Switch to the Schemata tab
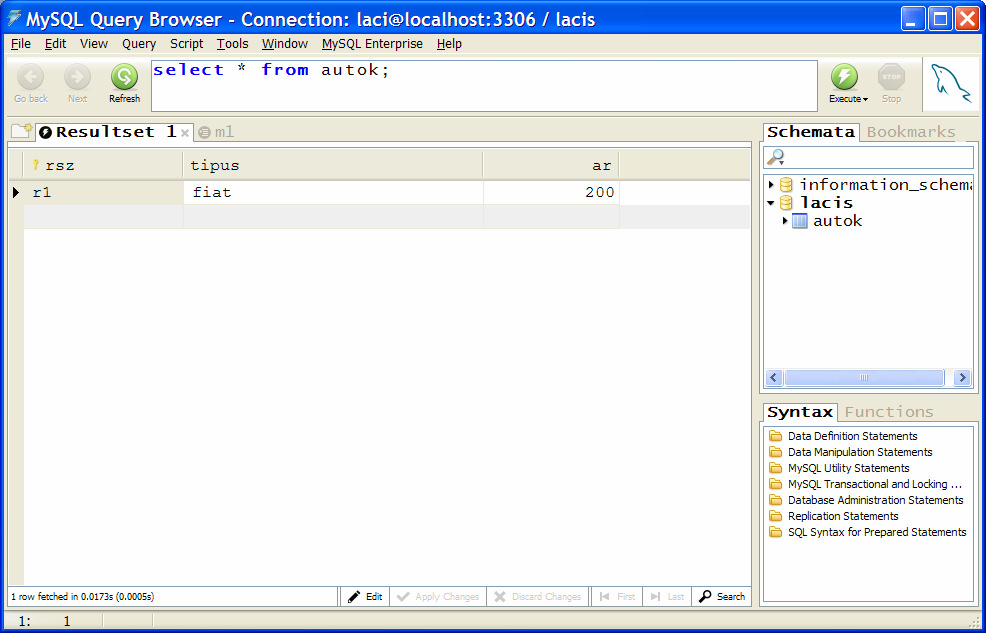The width and height of the screenshot is (986, 633). [811, 132]
